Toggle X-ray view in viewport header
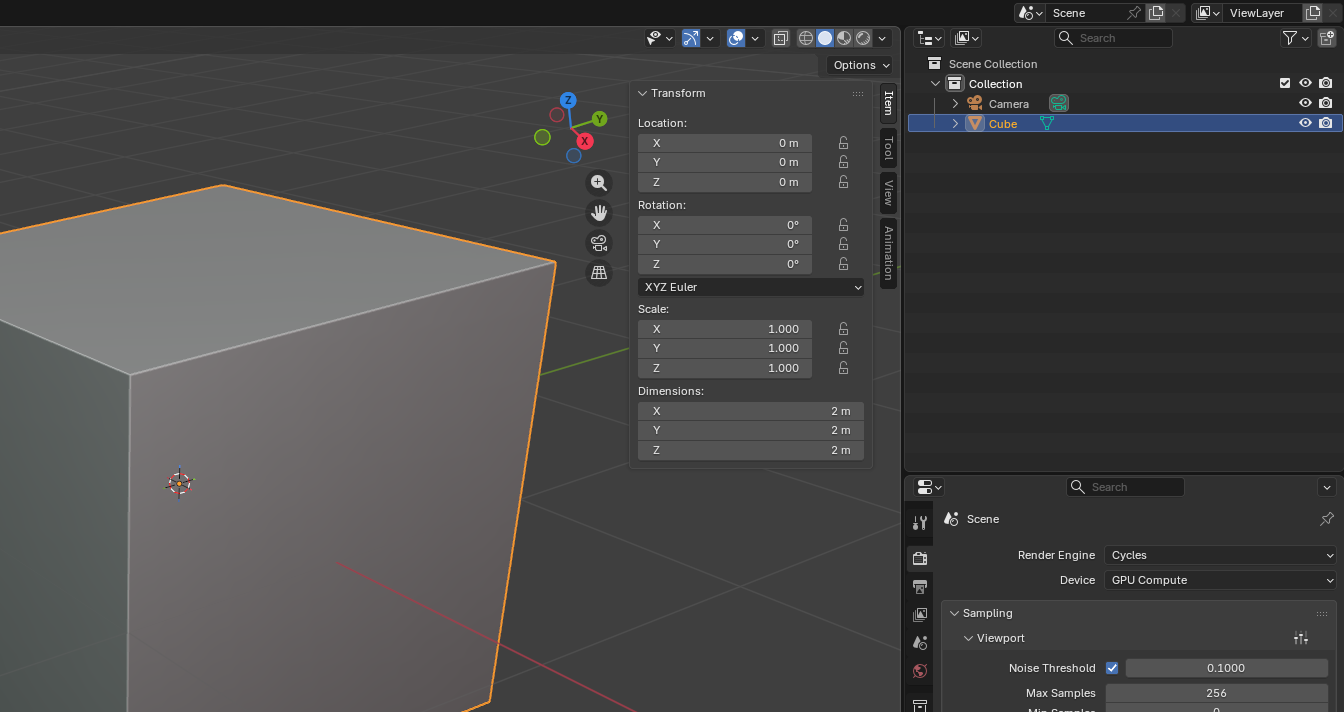Screen dimensions: 1344x712 781,38
